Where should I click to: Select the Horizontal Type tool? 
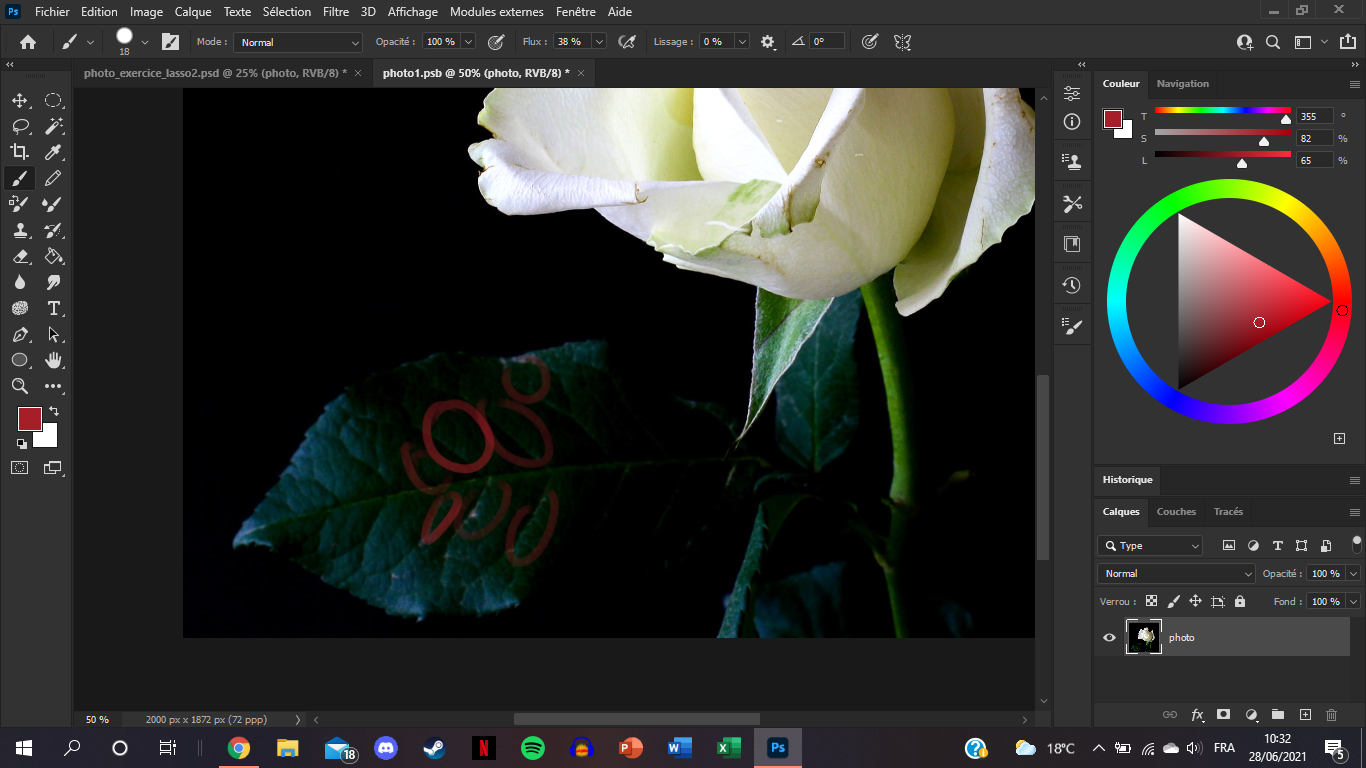pyautogui.click(x=54, y=308)
